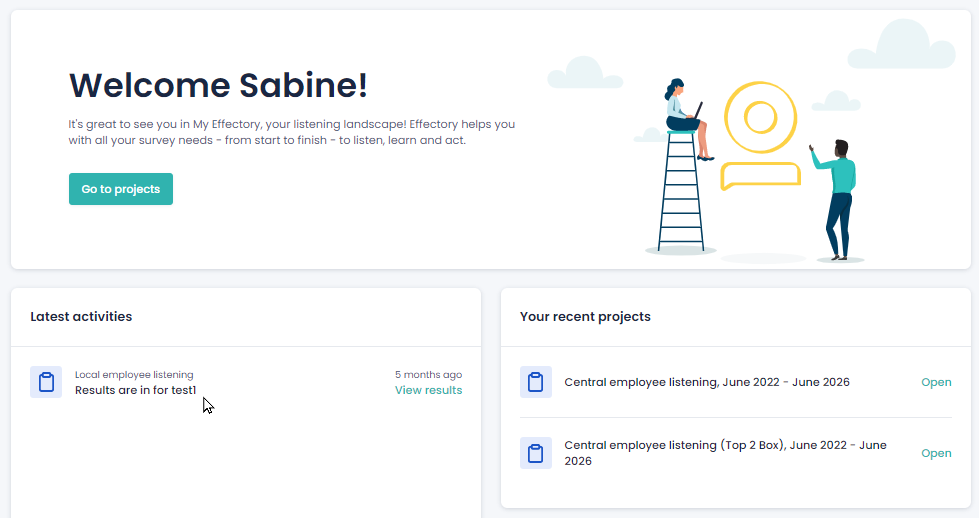Click 'Central employee listening, June 2022 - June 2026' title
This screenshot has width=979, height=518.
tap(707, 382)
